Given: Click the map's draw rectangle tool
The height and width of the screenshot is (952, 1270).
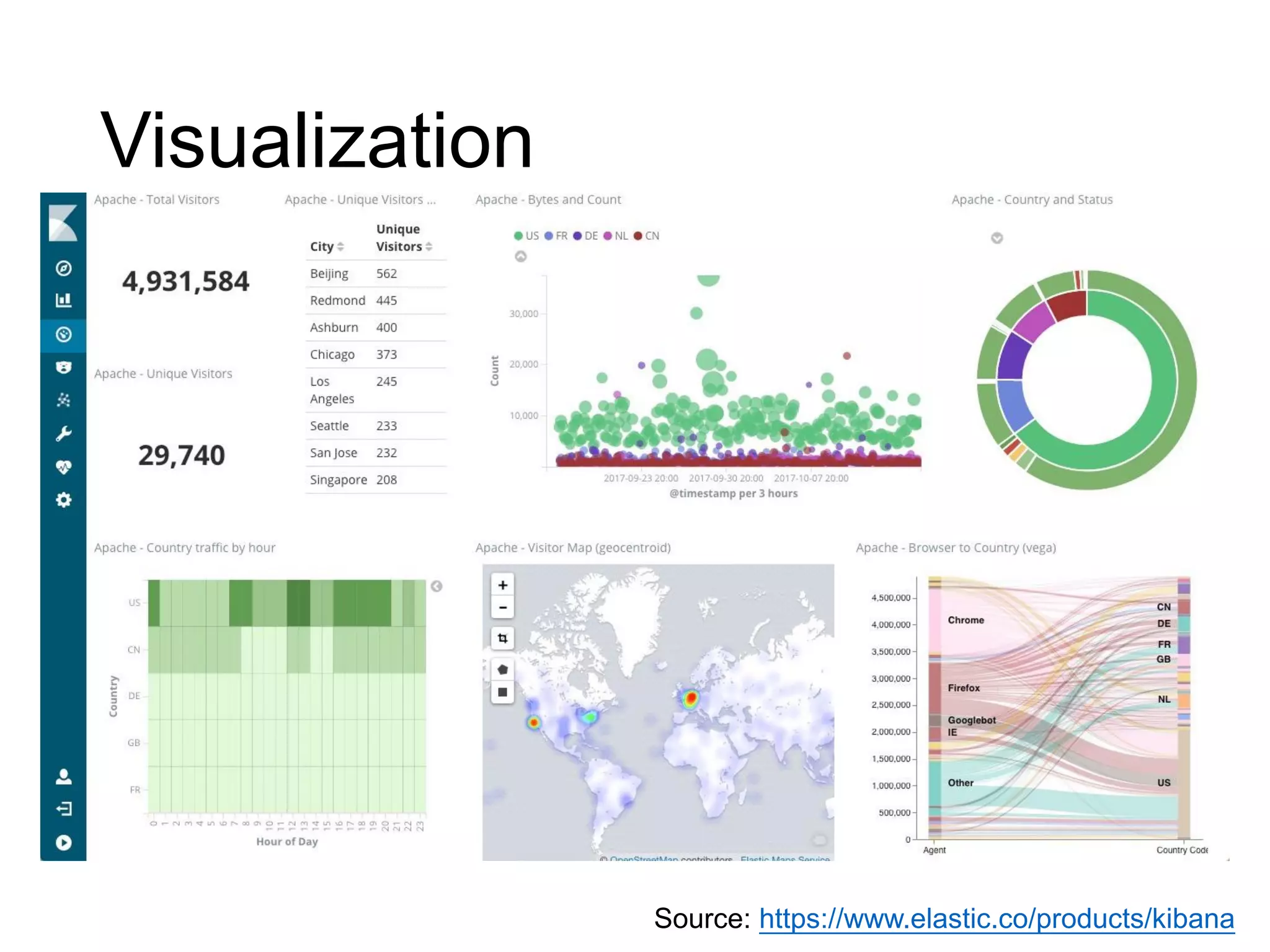Looking at the screenshot, I should point(502,692).
